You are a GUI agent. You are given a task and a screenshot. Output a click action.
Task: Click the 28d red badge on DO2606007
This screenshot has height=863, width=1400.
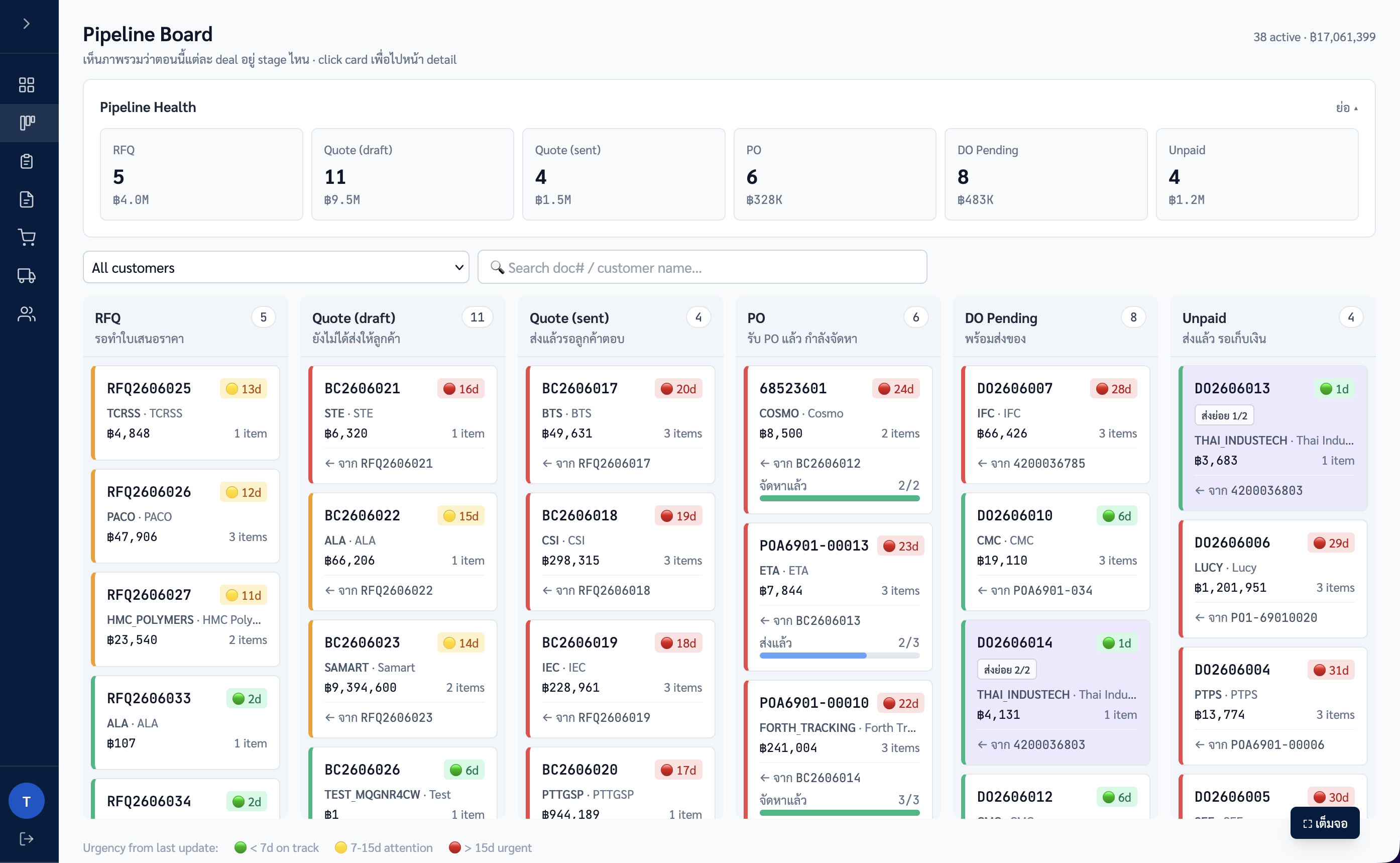(x=1114, y=389)
